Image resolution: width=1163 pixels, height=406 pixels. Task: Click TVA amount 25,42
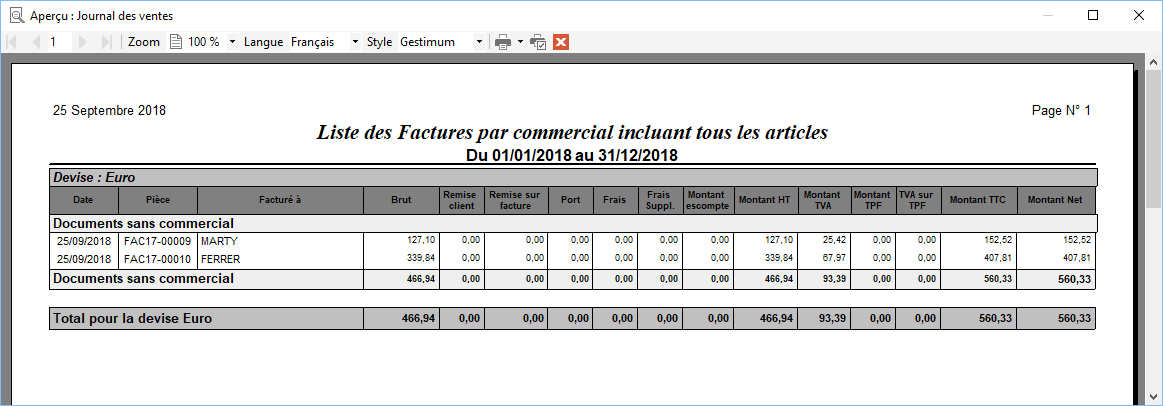coord(834,240)
